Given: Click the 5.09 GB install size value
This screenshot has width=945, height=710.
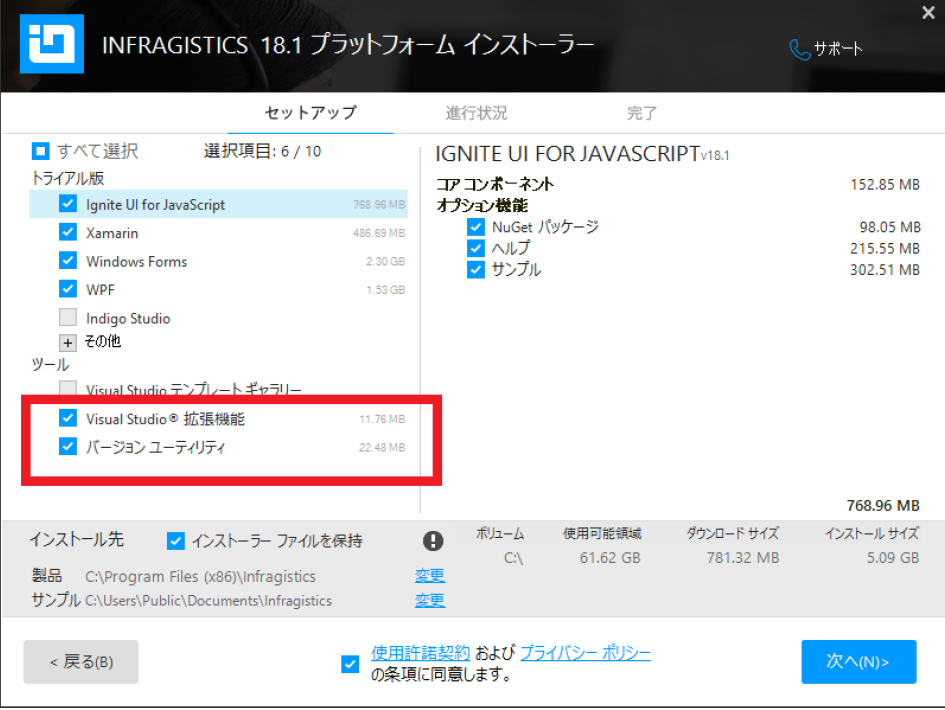Looking at the screenshot, I should point(893,558).
